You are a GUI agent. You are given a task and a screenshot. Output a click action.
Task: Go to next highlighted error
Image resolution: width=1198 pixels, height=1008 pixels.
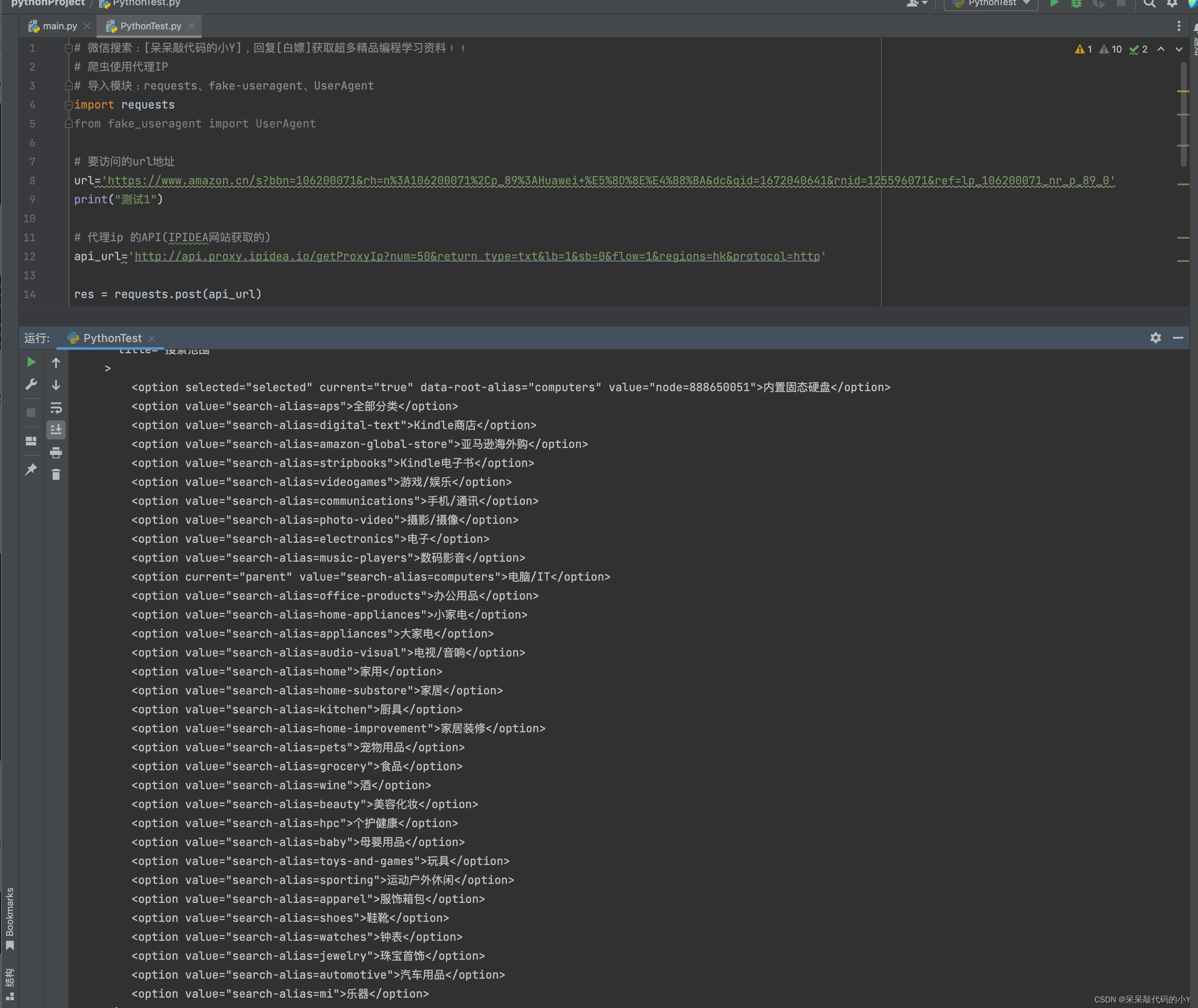click(x=1179, y=49)
